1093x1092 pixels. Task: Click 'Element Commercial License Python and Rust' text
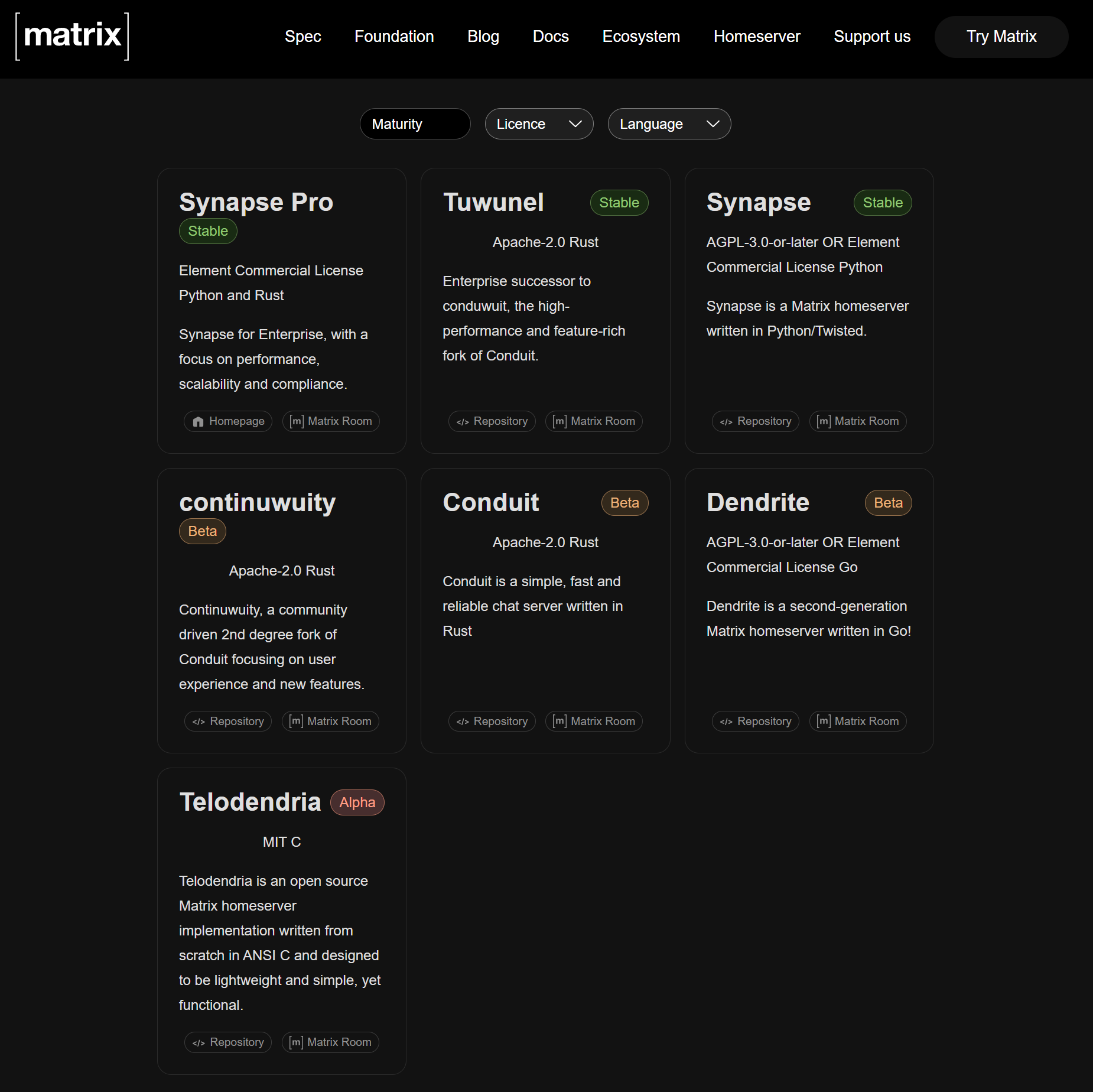click(271, 283)
